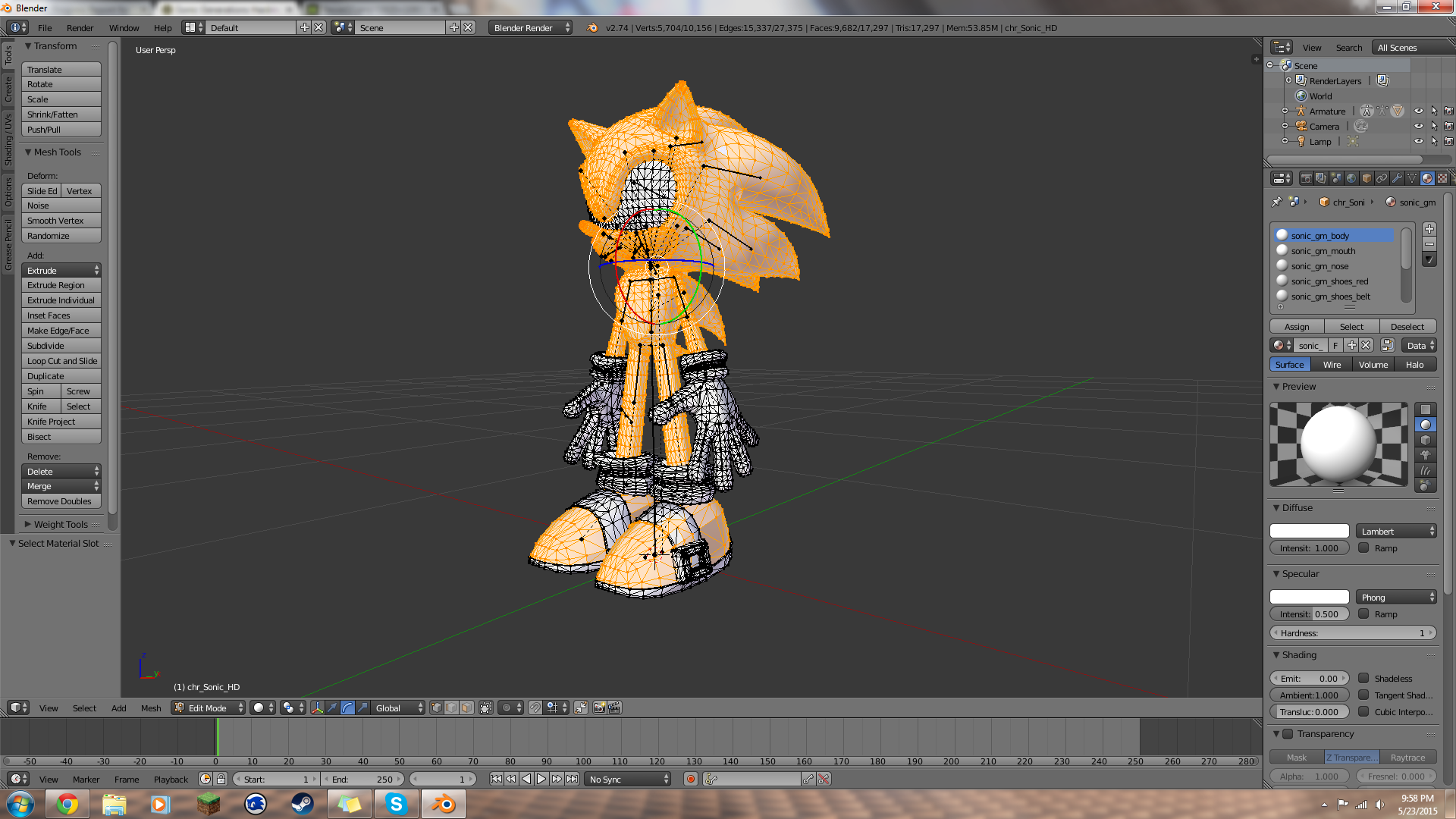The width and height of the screenshot is (1456, 819).
Task: Open the Mesh Data tab (triangle icon)
Action: tap(1412, 178)
